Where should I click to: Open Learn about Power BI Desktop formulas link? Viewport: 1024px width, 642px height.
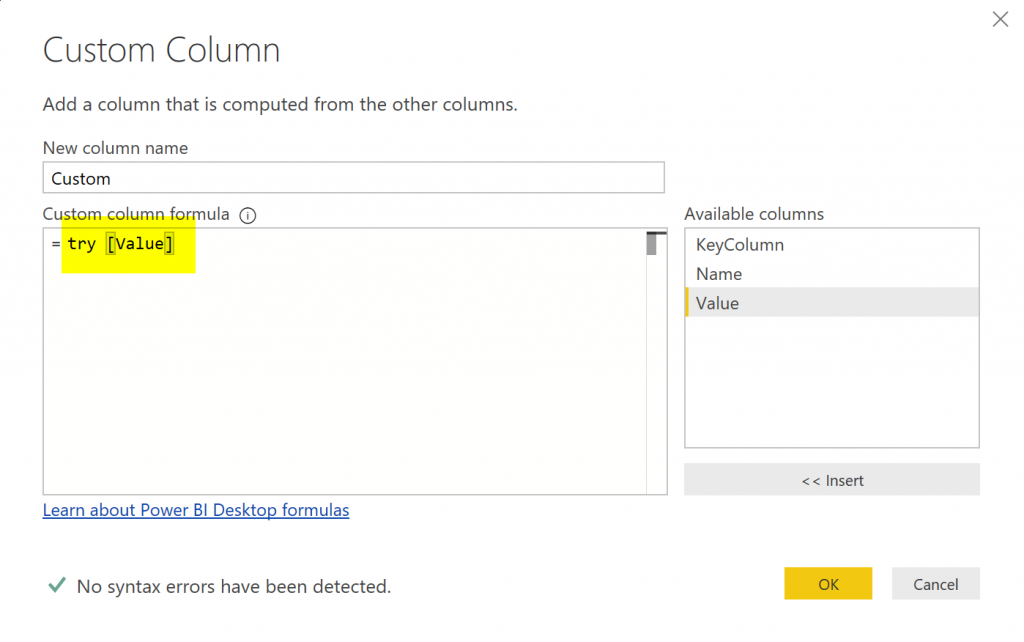point(196,510)
